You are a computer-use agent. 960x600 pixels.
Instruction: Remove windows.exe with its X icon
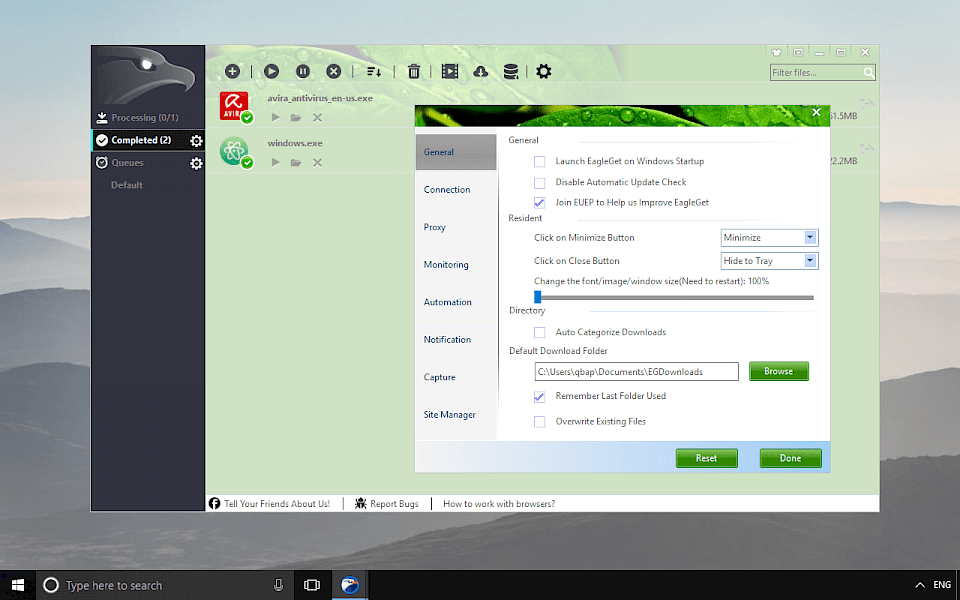pyautogui.click(x=317, y=162)
